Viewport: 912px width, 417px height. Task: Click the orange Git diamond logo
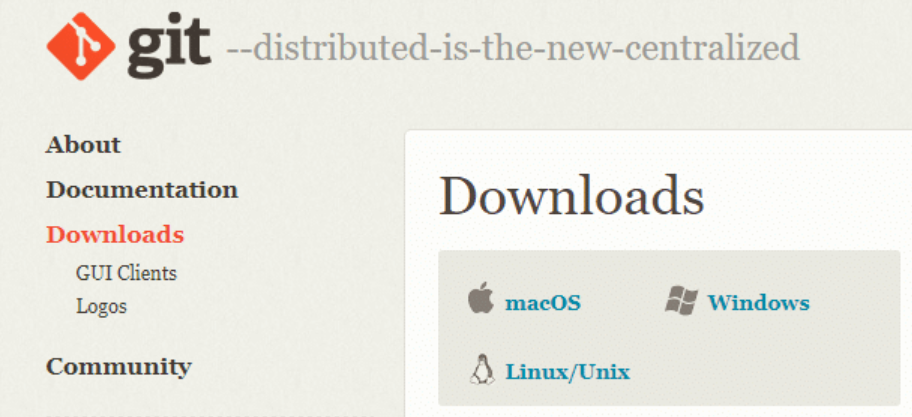[81, 45]
